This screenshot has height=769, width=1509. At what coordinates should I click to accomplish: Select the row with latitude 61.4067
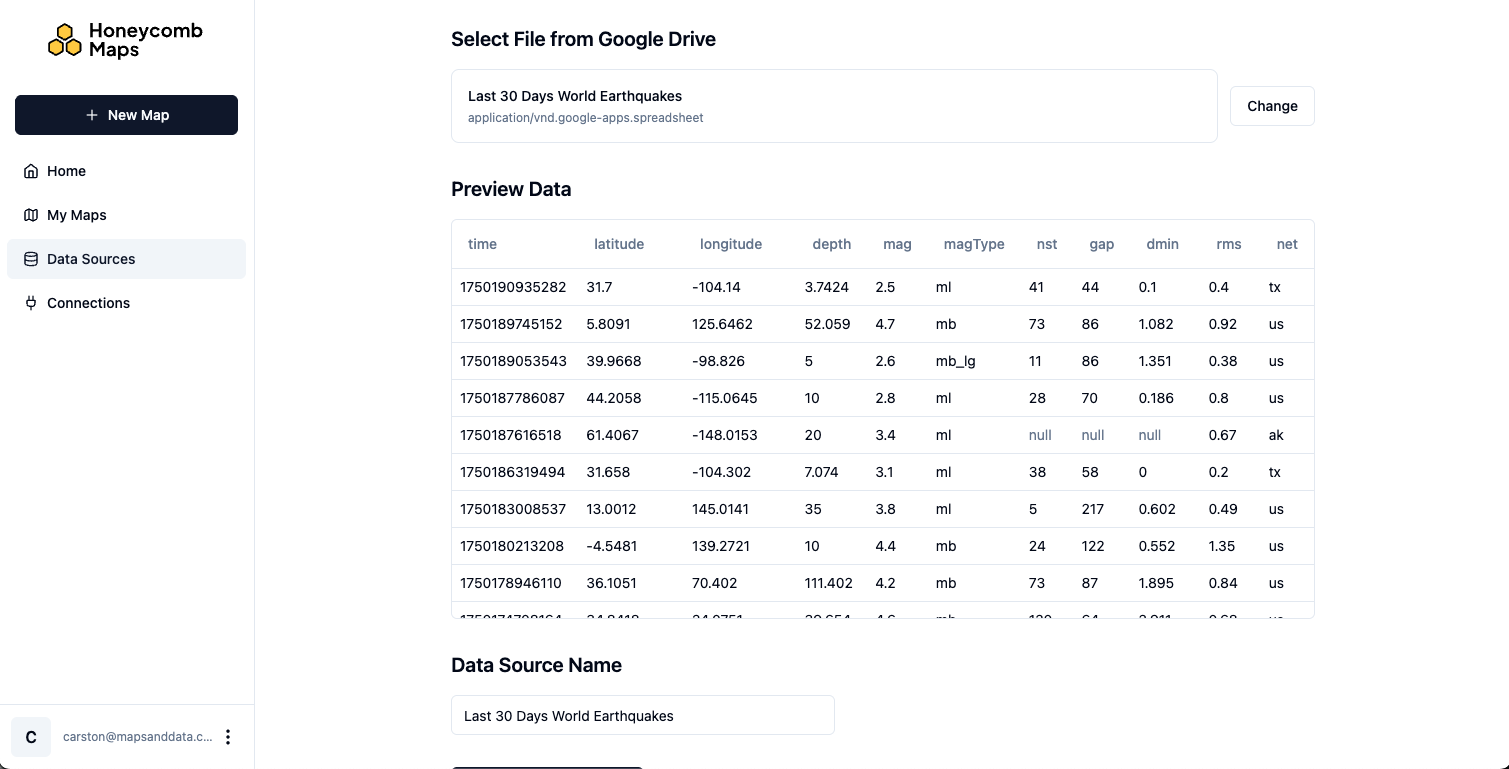(x=883, y=435)
